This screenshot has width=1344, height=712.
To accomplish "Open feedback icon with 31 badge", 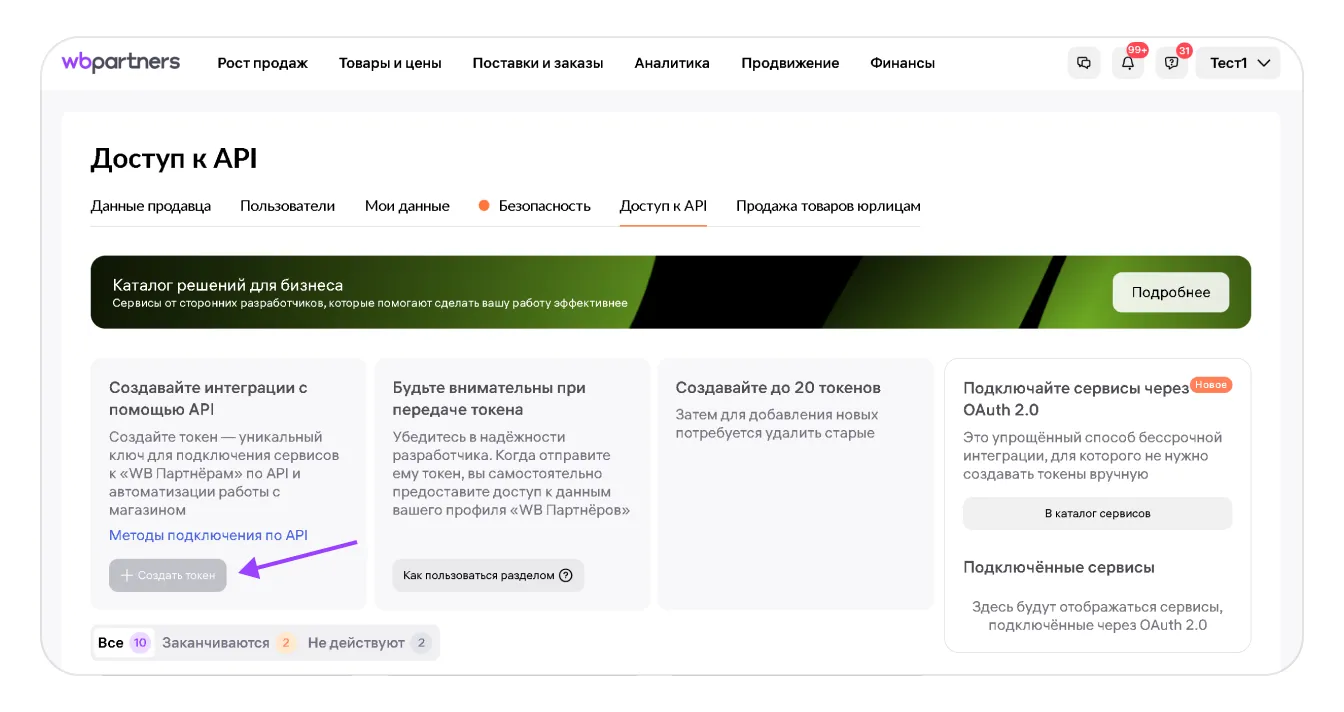I will [x=1172, y=63].
